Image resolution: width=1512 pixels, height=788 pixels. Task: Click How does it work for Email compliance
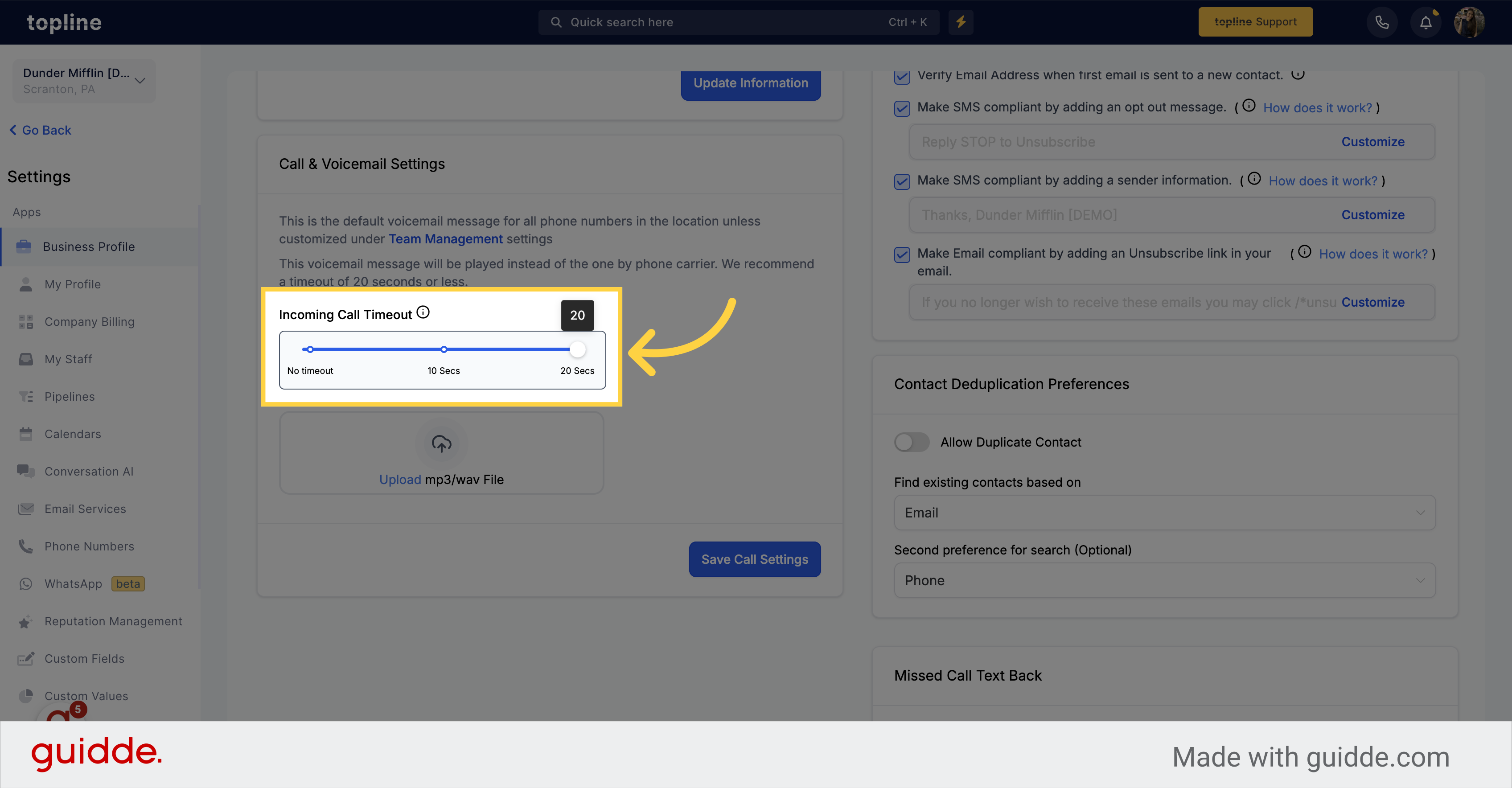[x=1373, y=254]
